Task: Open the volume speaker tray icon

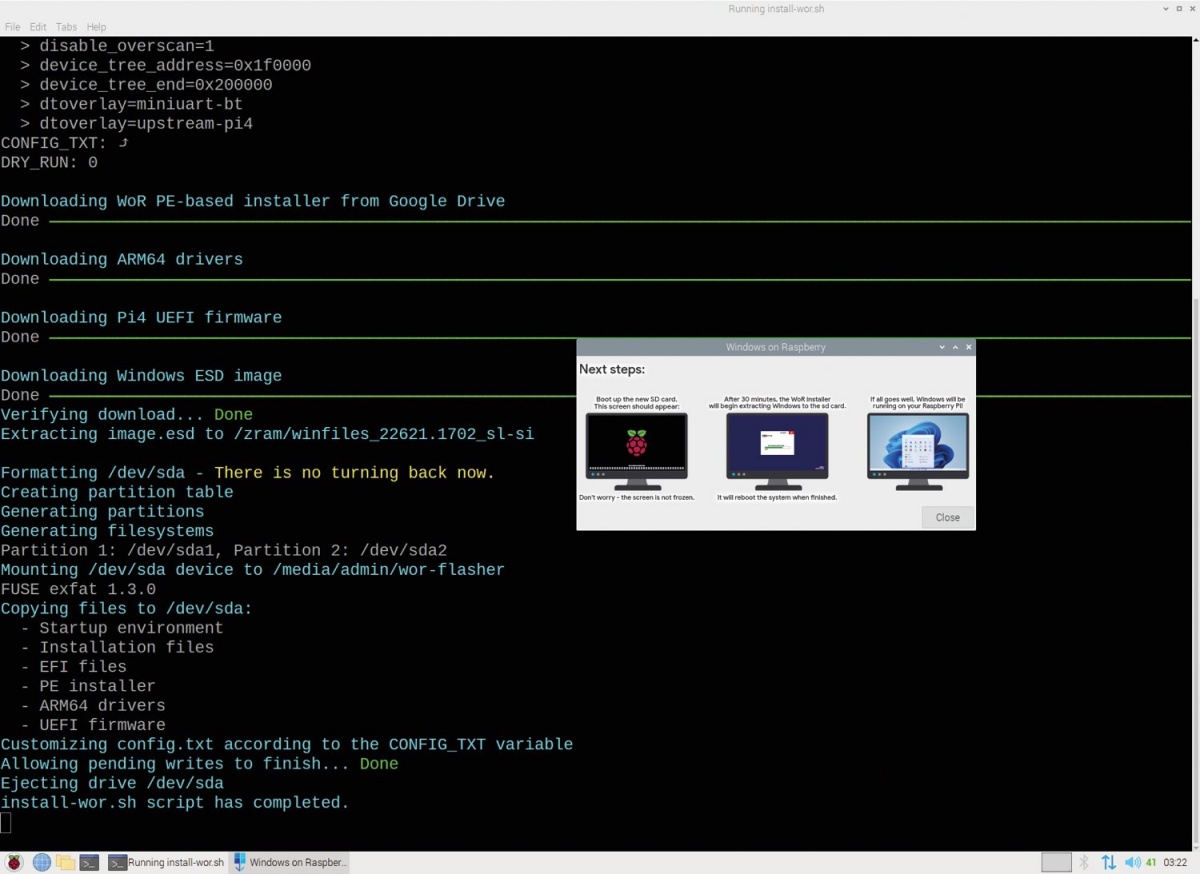Action: point(1132,862)
